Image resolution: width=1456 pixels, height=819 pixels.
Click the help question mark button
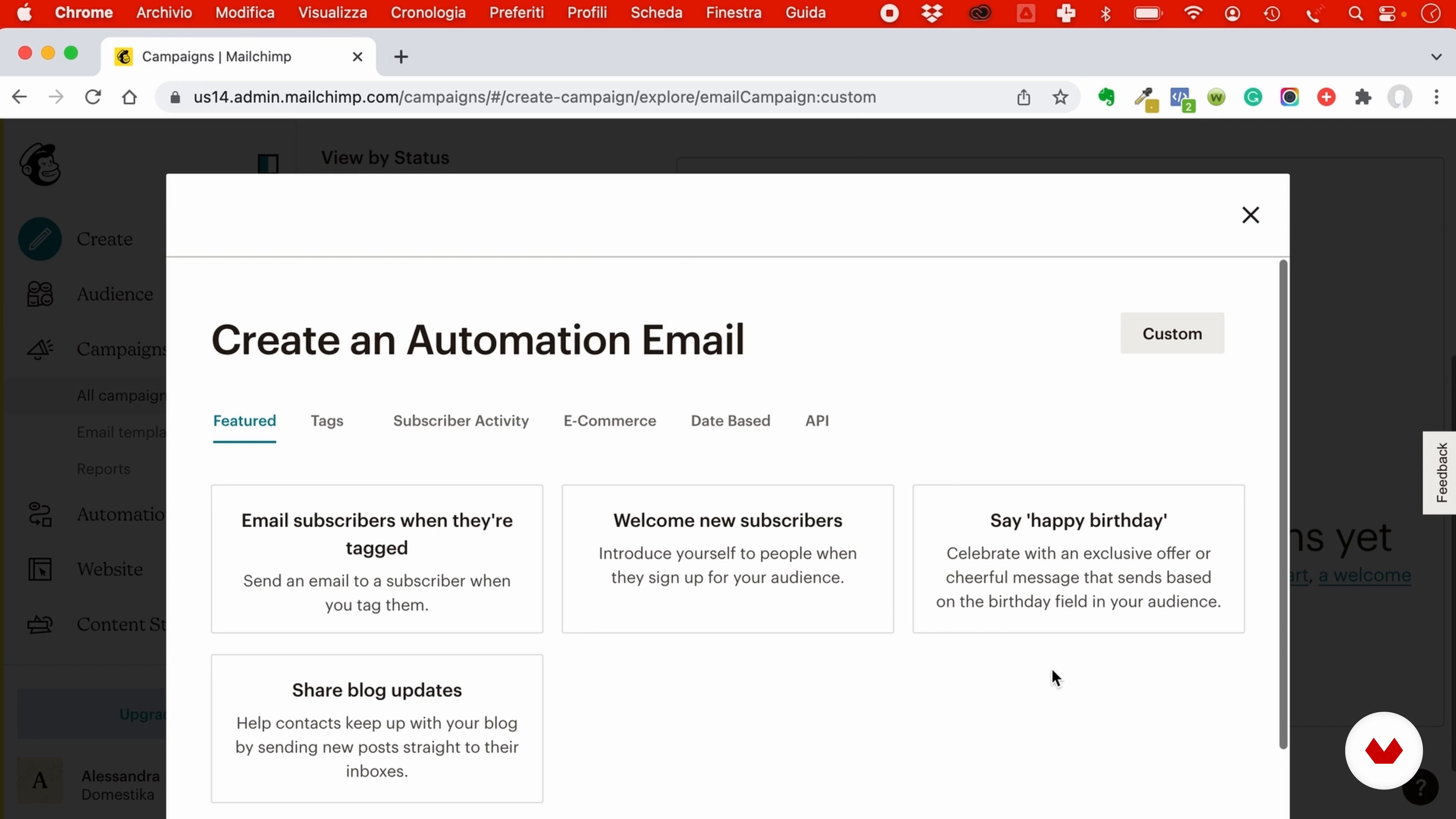click(x=1420, y=788)
